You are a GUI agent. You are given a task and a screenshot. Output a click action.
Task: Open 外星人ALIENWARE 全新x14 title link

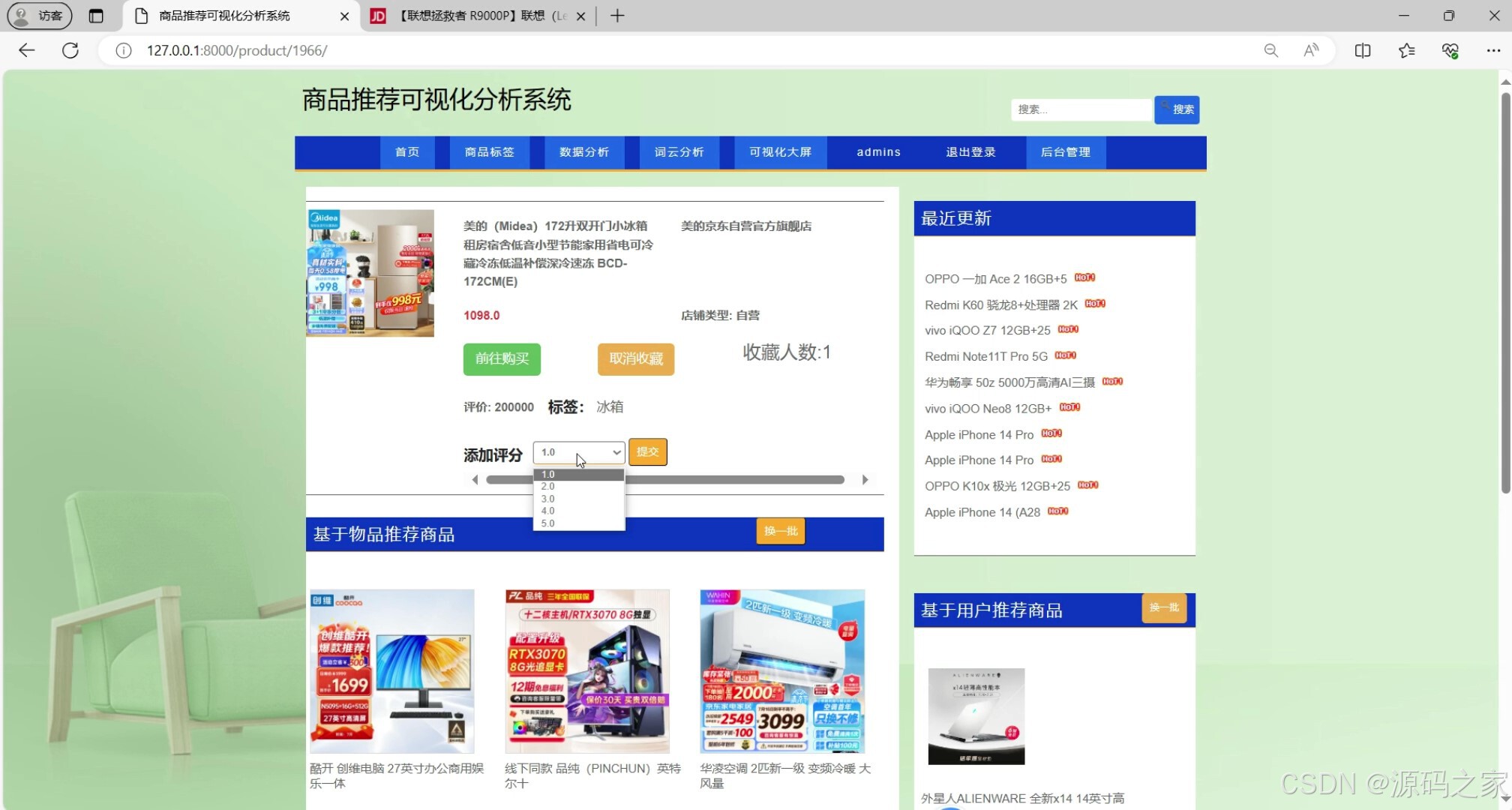click(1023, 799)
